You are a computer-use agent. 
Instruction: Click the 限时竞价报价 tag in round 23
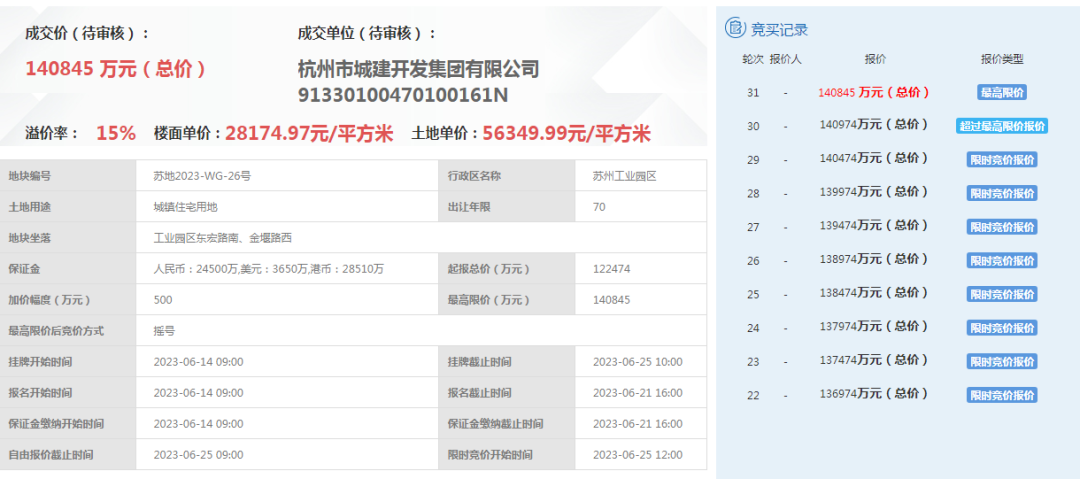pos(1002,361)
